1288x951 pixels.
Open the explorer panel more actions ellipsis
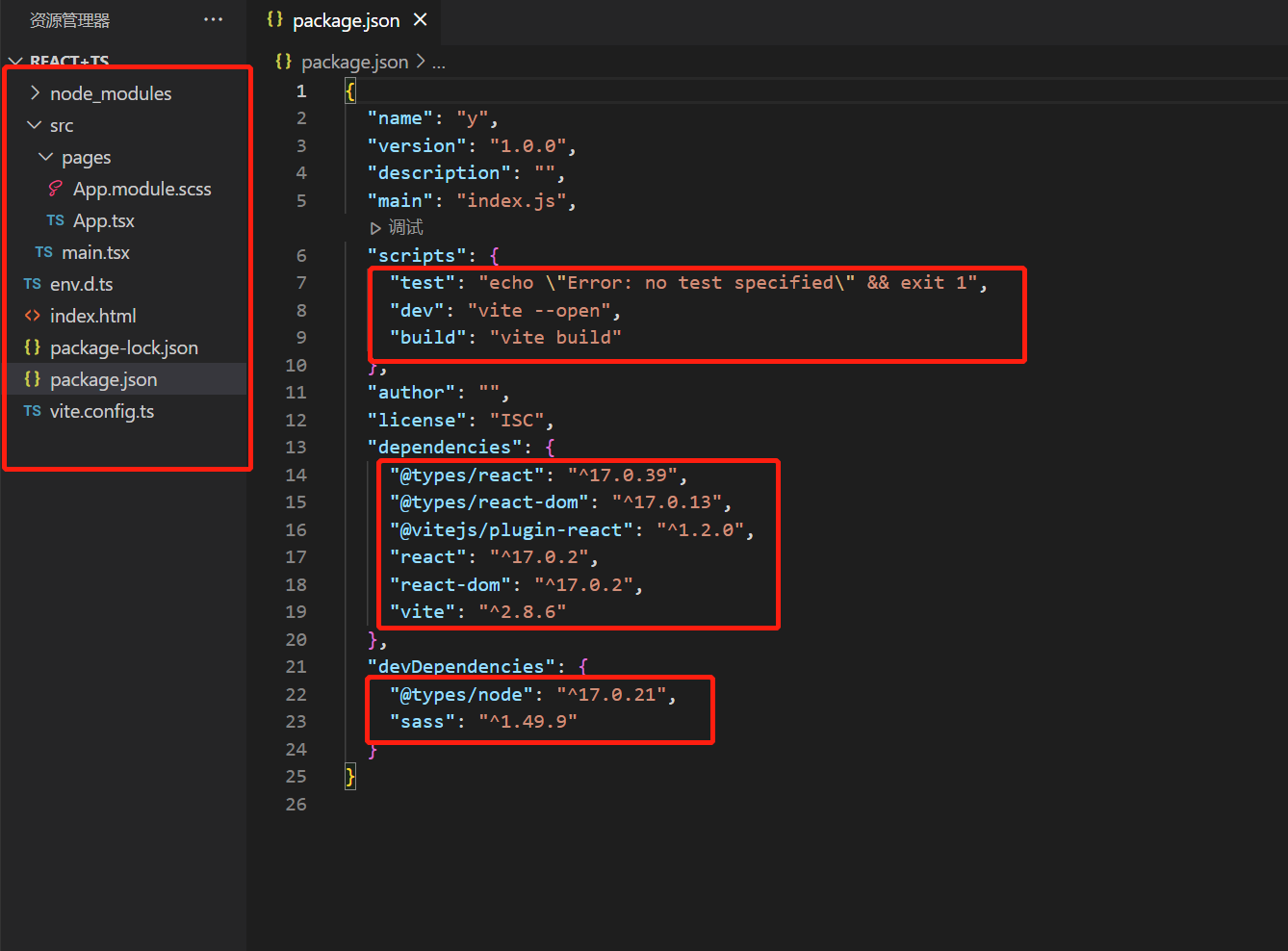point(214,19)
